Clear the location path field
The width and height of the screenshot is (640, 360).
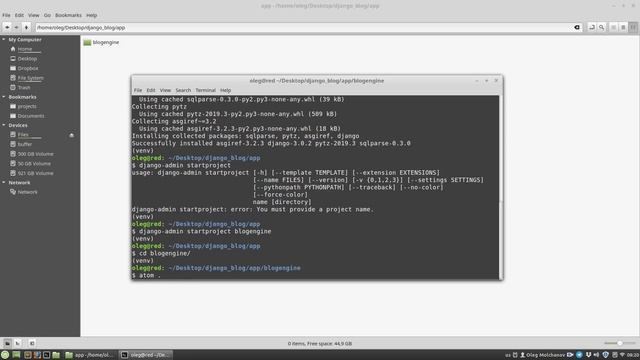[x=577, y=27]
